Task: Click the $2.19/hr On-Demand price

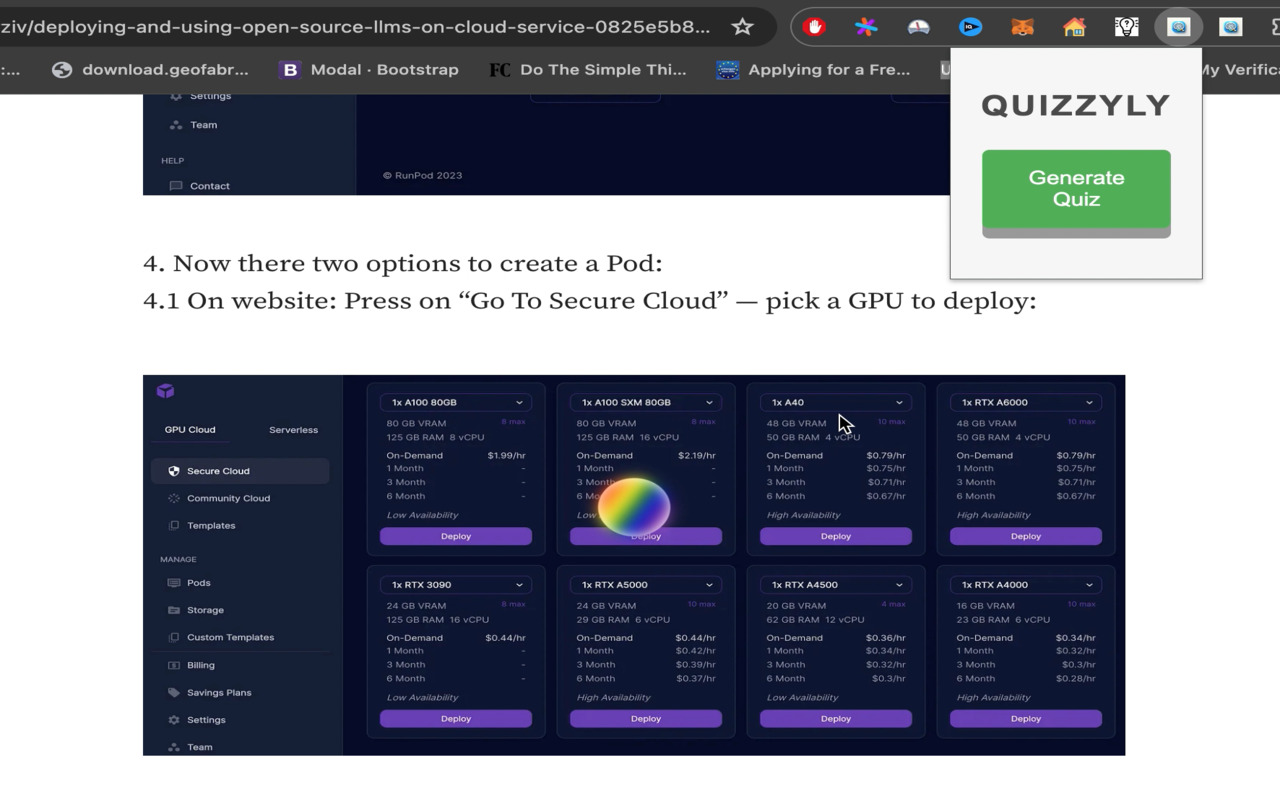Action: 696,455
